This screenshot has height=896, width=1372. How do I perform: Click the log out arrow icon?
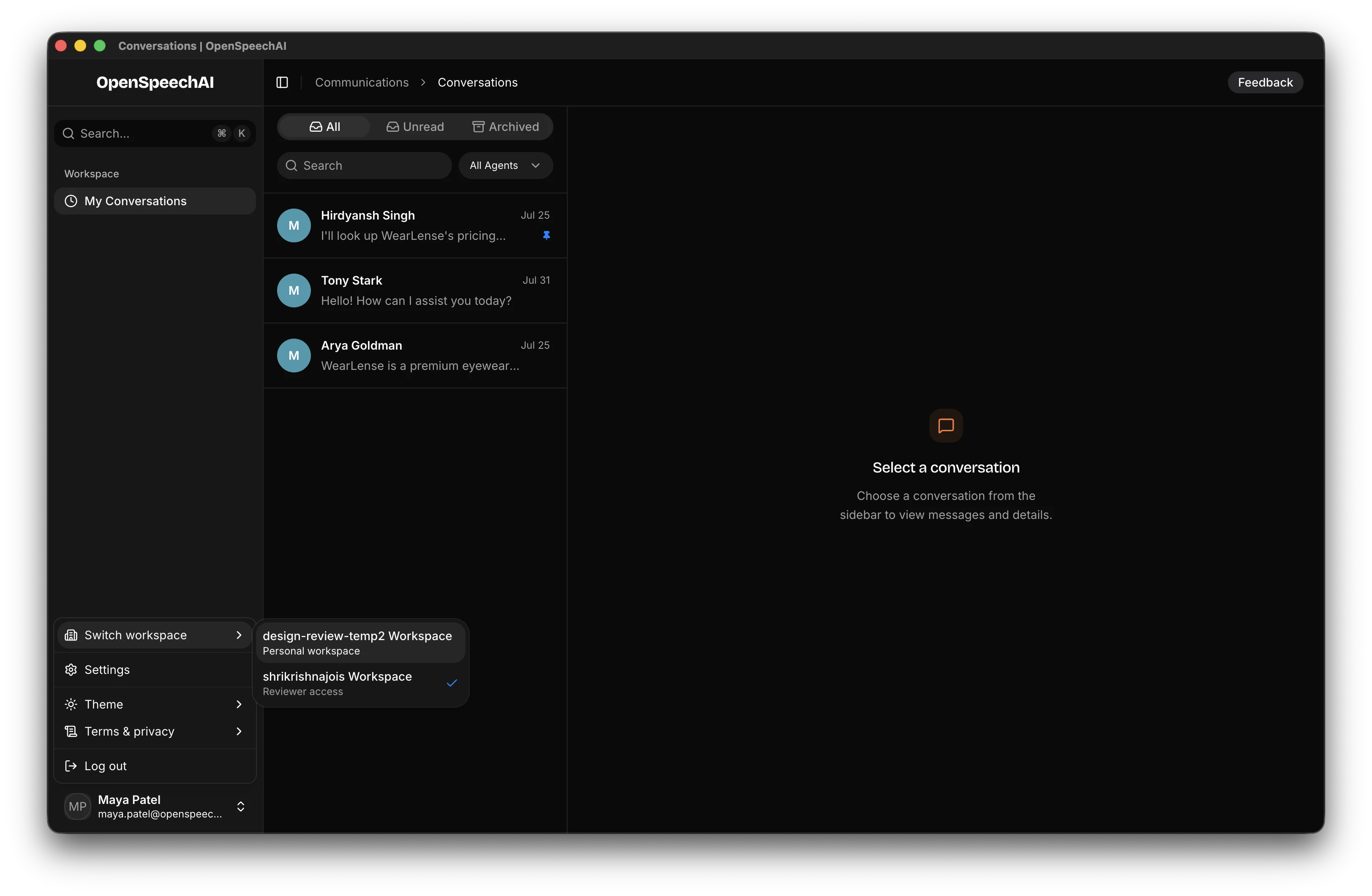tap(71, 766)
